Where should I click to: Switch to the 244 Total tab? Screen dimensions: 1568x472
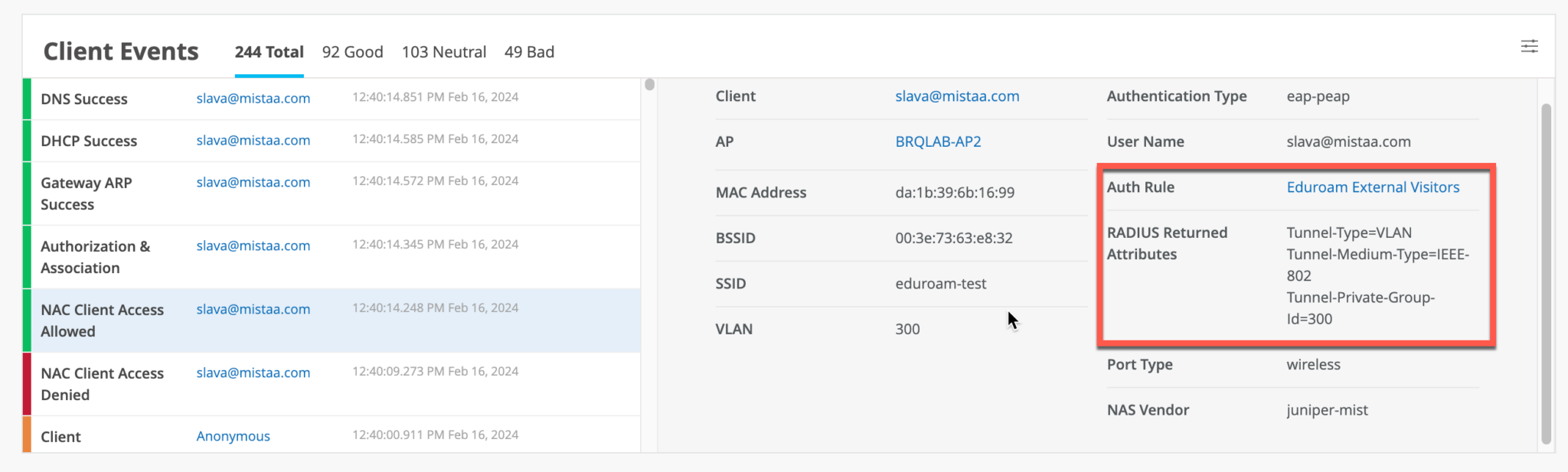269,52
